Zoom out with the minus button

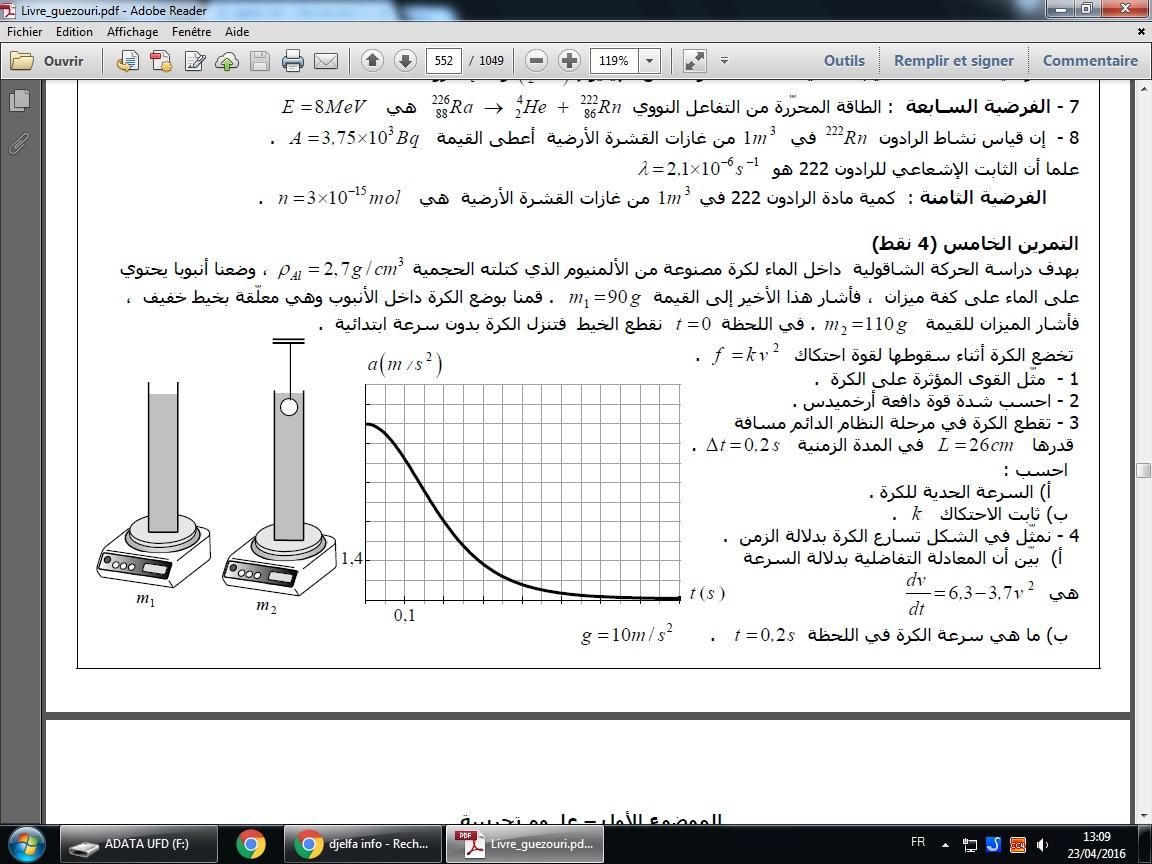coord(537,60)
